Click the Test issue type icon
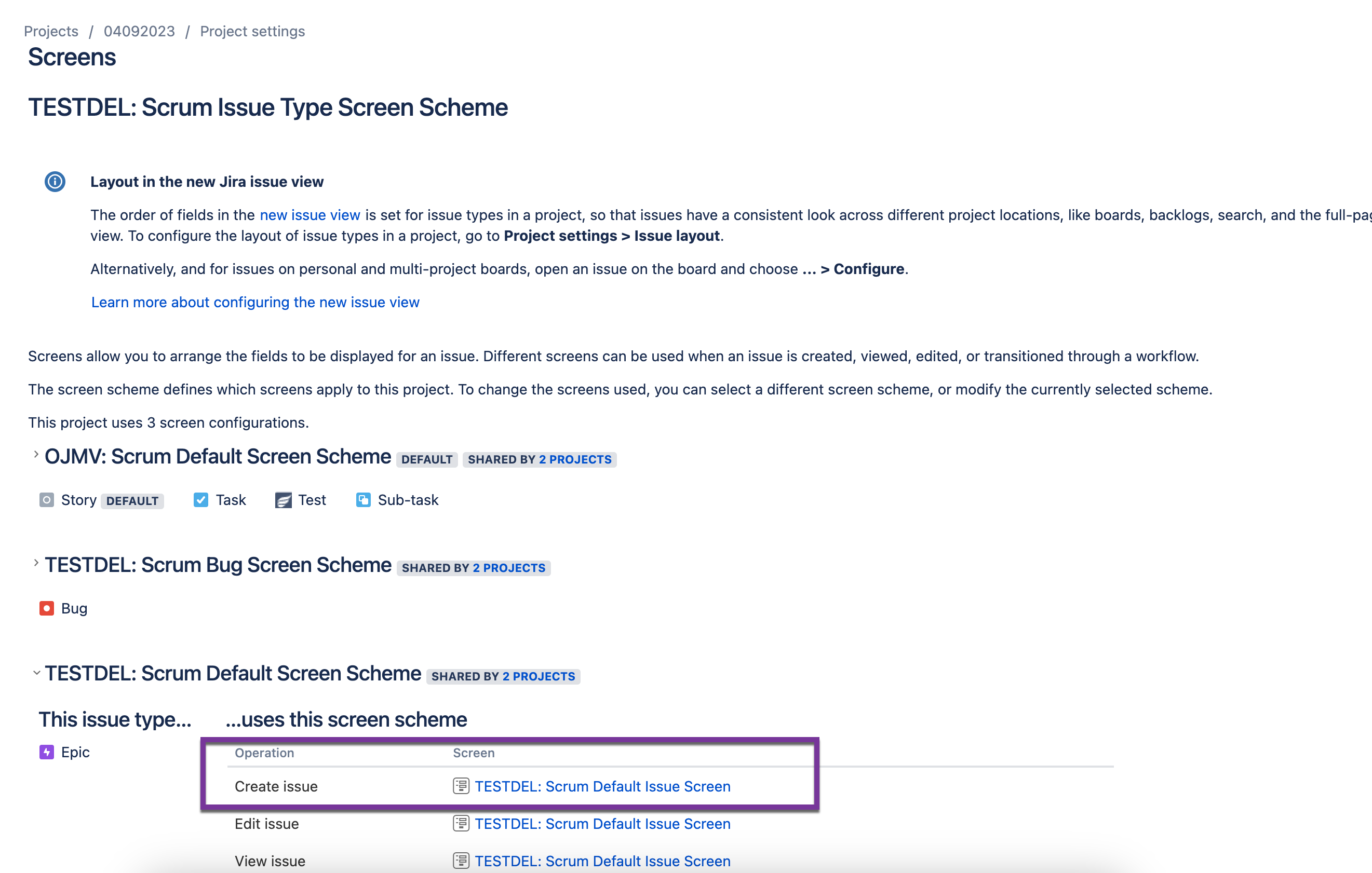 pos(283,500)
